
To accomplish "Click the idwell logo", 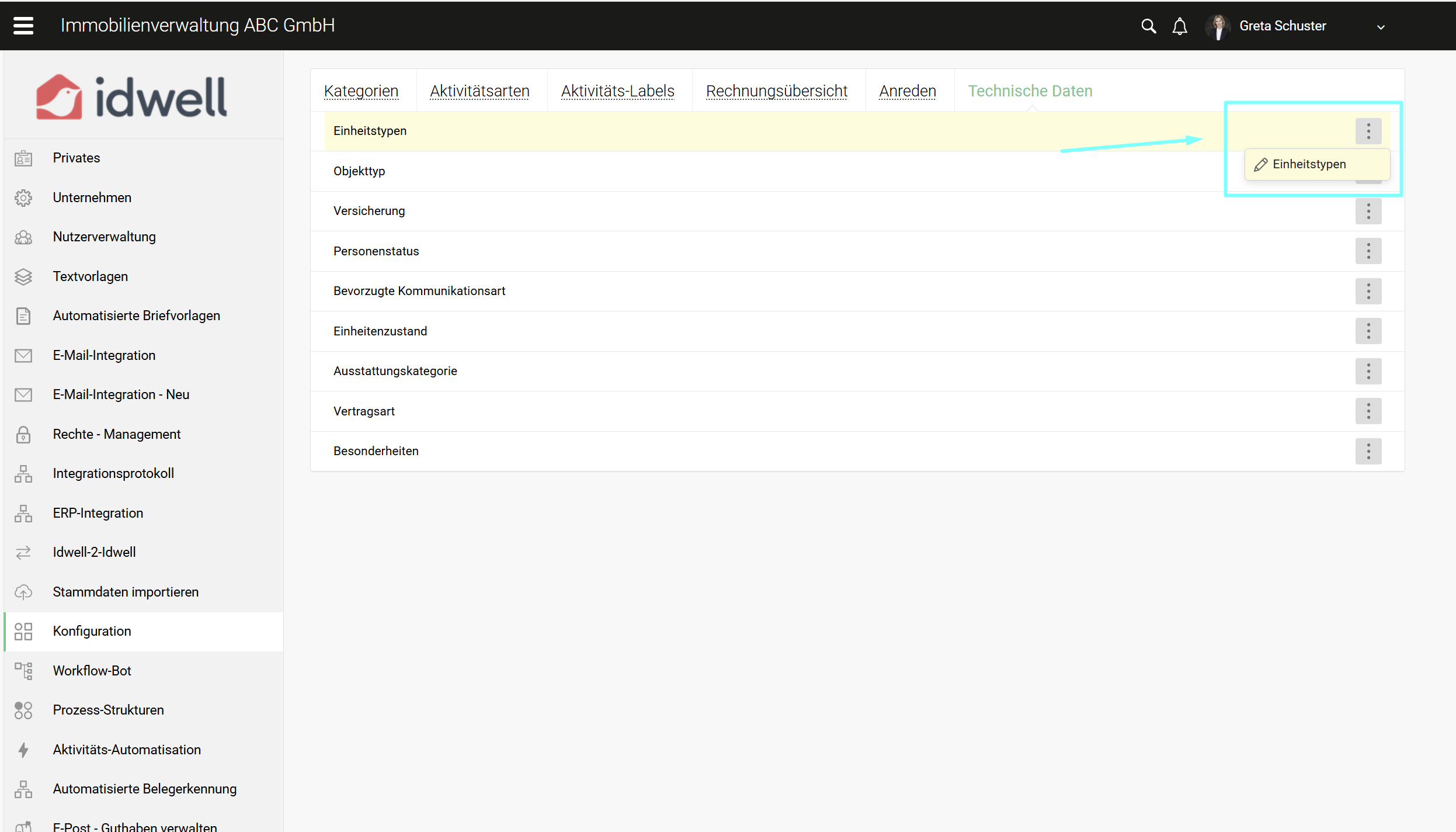I will (132, 97).
